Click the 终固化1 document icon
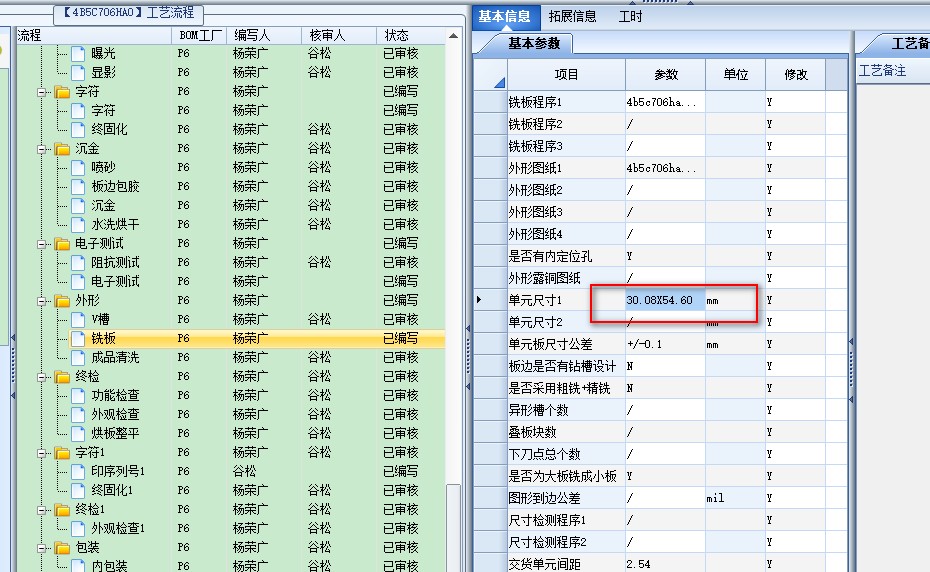Screen dimensions: 930x572 [x=78, y=490]
